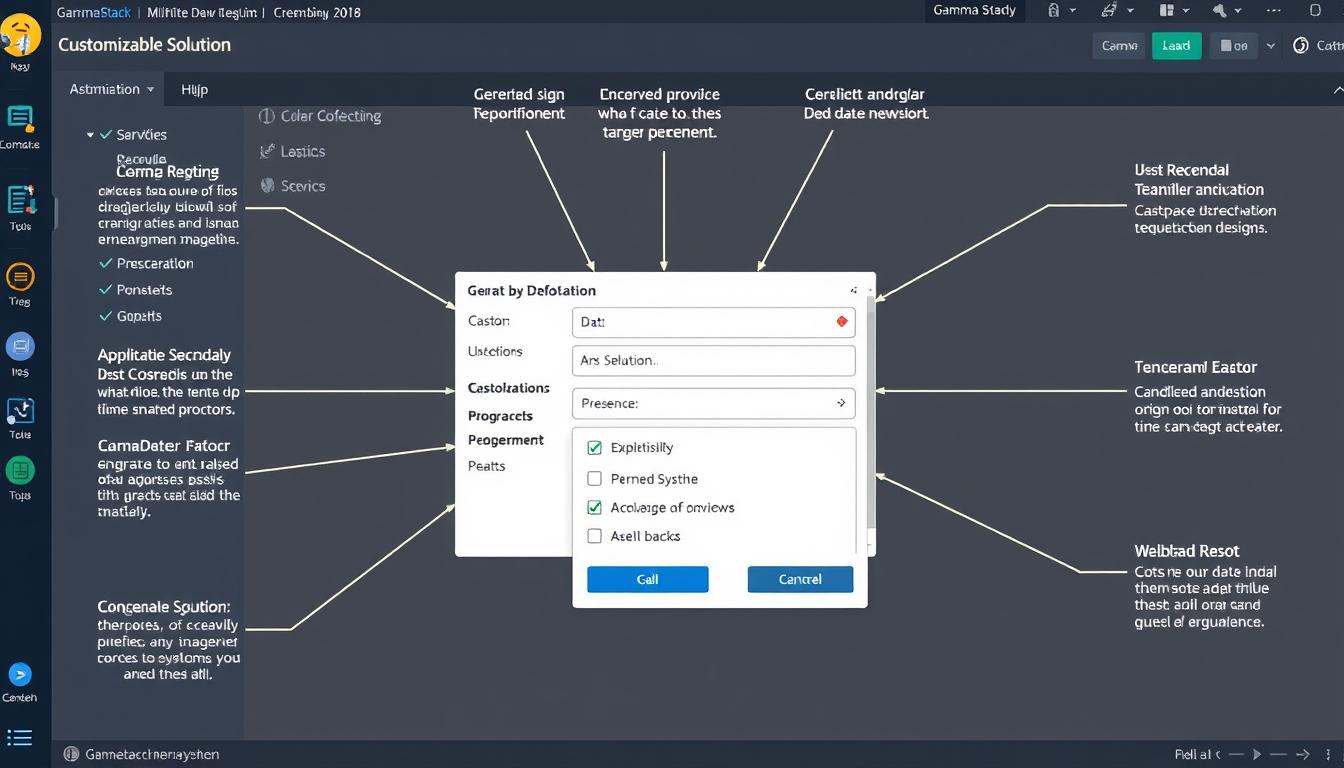Open the Presence dropdown in the dialog
Viewport: 1344px width, 768px height.
click(x=713, y=403)
